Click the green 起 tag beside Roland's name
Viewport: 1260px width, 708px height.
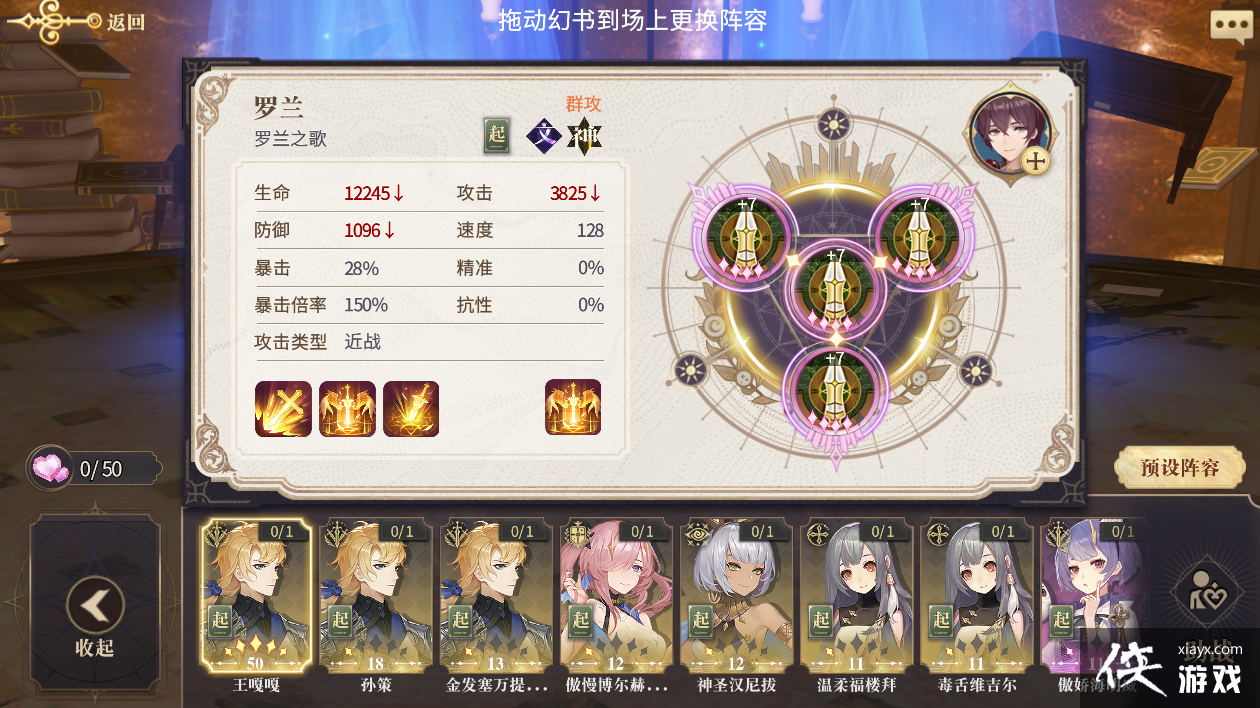point(497,135)
